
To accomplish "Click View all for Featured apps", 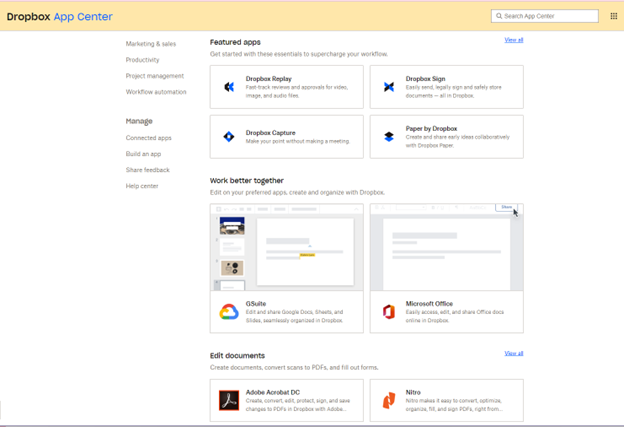I will point(514,40).
